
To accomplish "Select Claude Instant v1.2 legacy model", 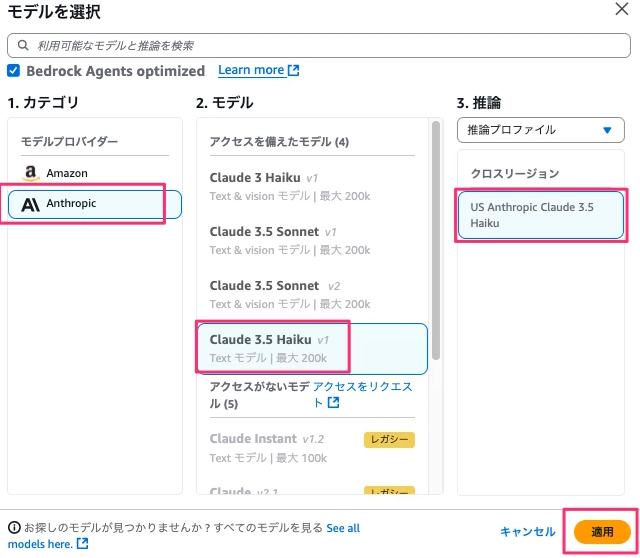I will coord(312,448).
